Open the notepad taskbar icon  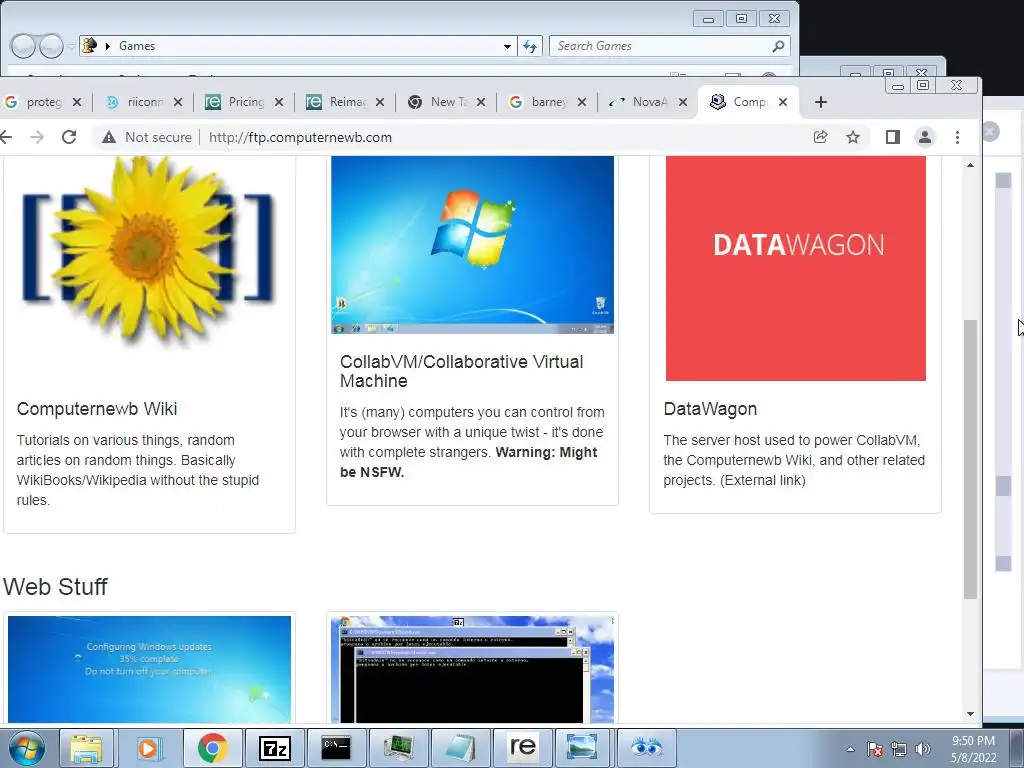[x=460, y=748]
